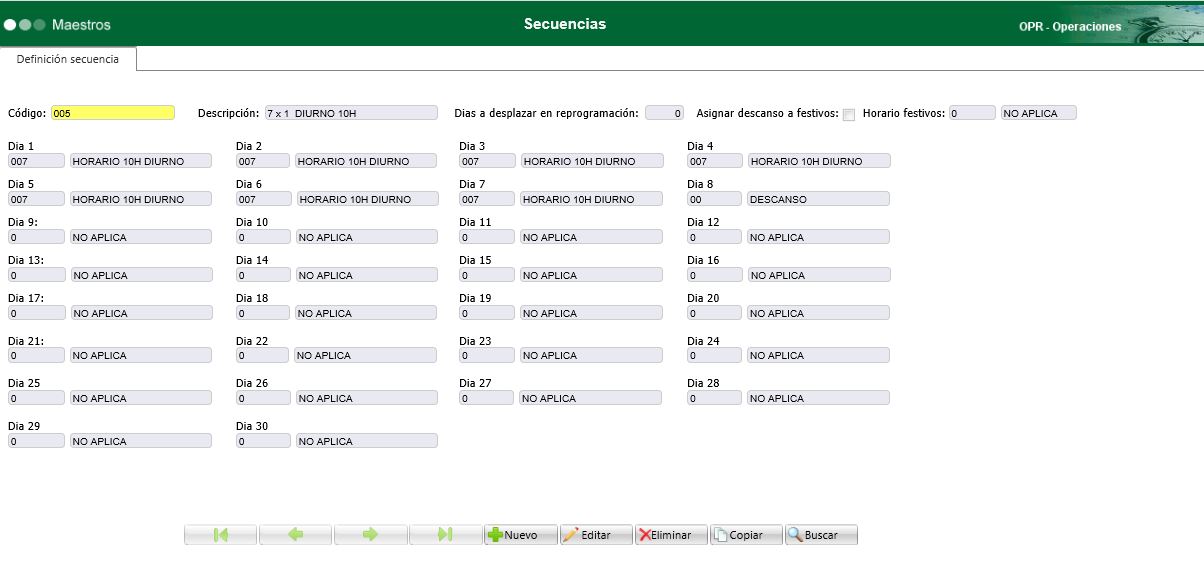
Task: Click Dias a desplazar en reprogramación field
Action: [x=664, y=113]
